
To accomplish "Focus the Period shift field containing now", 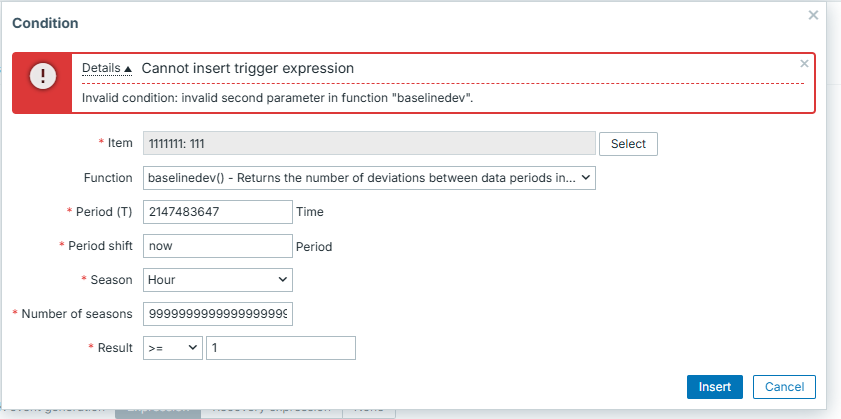I will pos(217,246).
